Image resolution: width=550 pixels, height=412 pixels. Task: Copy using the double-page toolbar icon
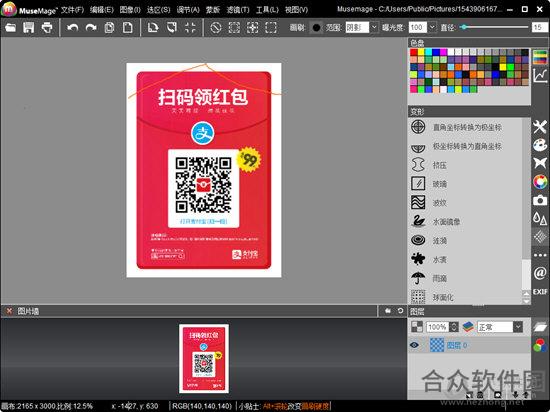[x=109, y=27]
